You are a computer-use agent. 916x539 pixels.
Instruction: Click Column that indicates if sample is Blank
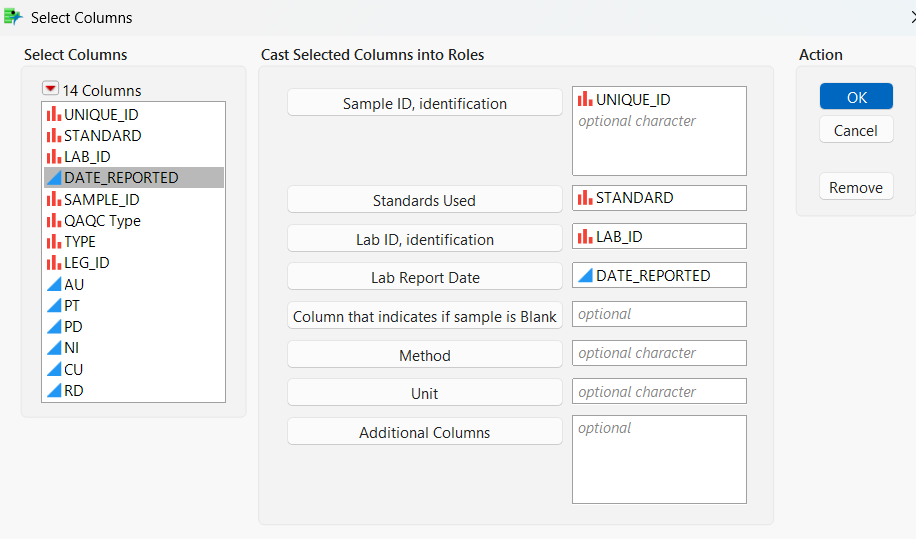[x=425, y=316]
